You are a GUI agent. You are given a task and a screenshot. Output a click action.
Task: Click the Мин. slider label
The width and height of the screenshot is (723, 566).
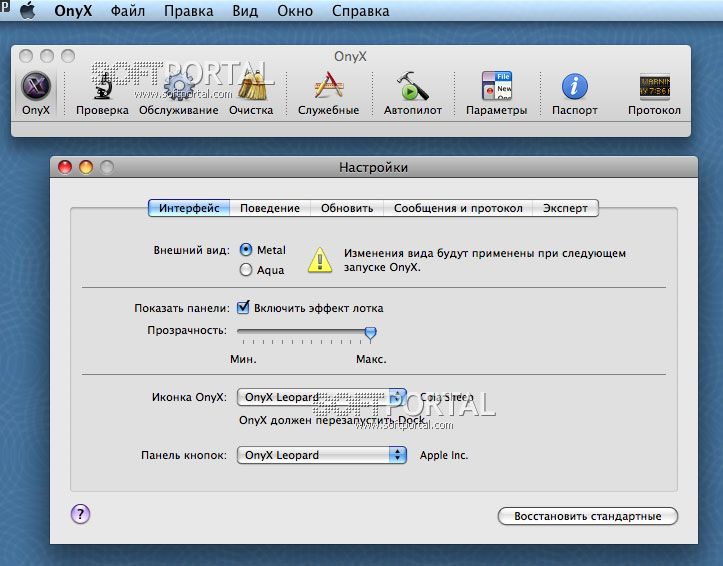tap(243, 359)
